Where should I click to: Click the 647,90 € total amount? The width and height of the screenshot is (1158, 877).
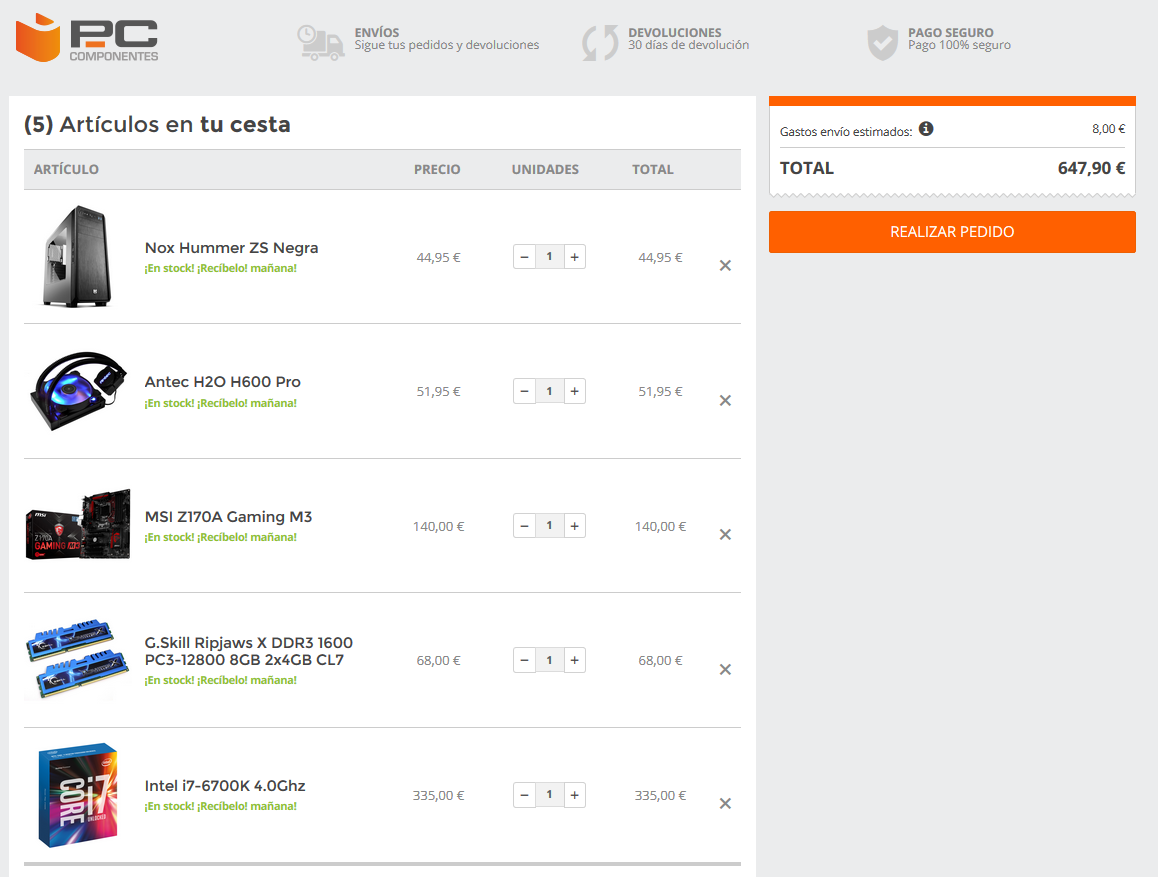click(x=1092, y=168)
